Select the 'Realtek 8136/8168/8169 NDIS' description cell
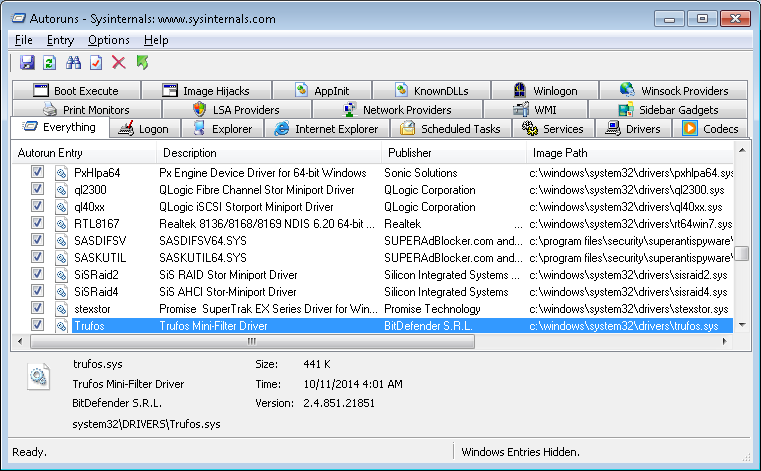The height and width of the screenshot is (471, 761). [x=267, y=224]
